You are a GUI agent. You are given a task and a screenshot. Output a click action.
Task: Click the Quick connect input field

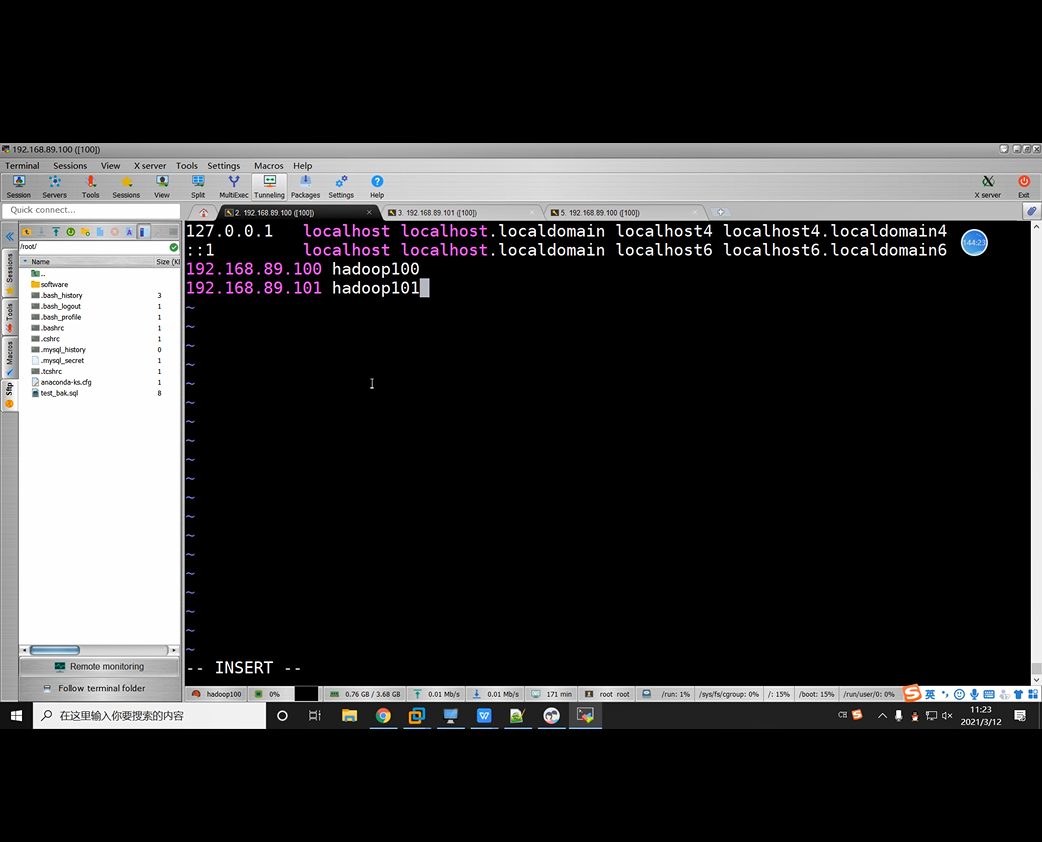click(91, 210)
